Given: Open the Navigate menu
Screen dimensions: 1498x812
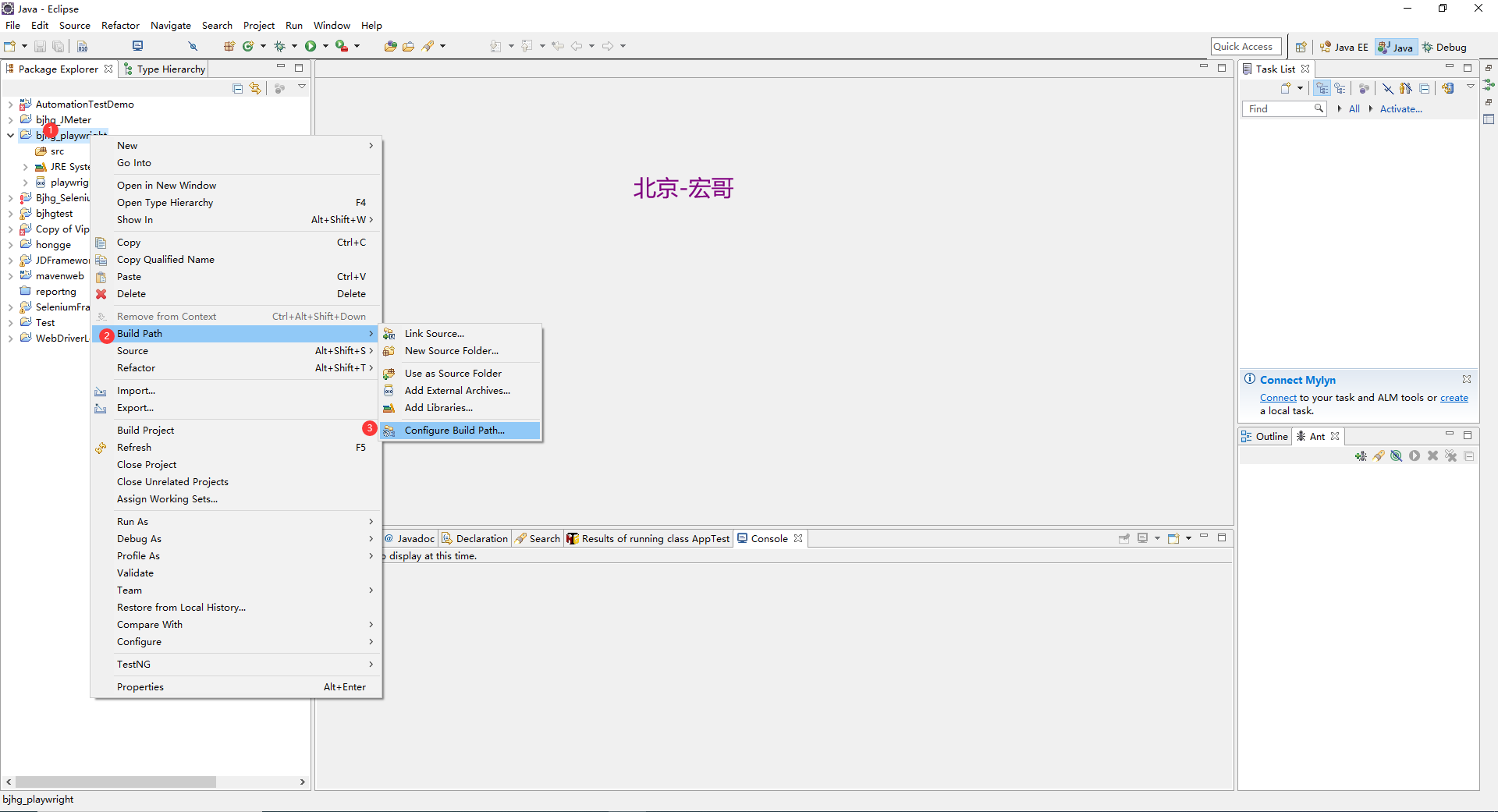Looking at the screenshot, I should 171,25.
